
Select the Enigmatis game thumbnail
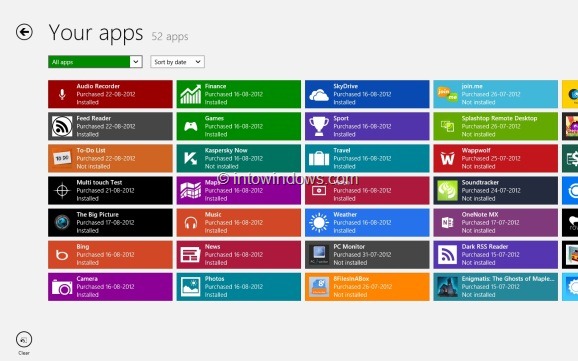click(448, 287)
